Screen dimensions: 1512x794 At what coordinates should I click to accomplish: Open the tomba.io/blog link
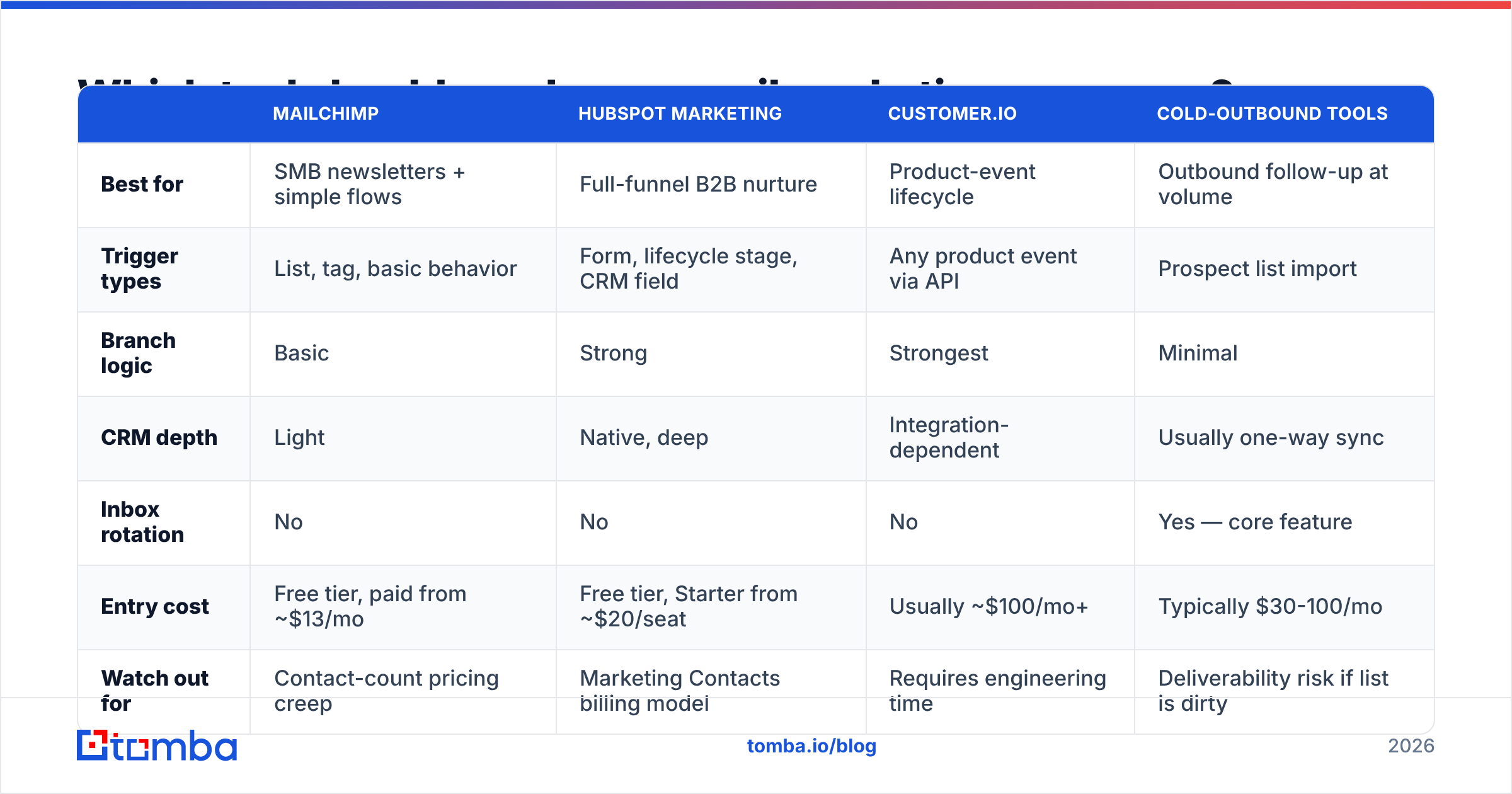[x=811, y=746]
